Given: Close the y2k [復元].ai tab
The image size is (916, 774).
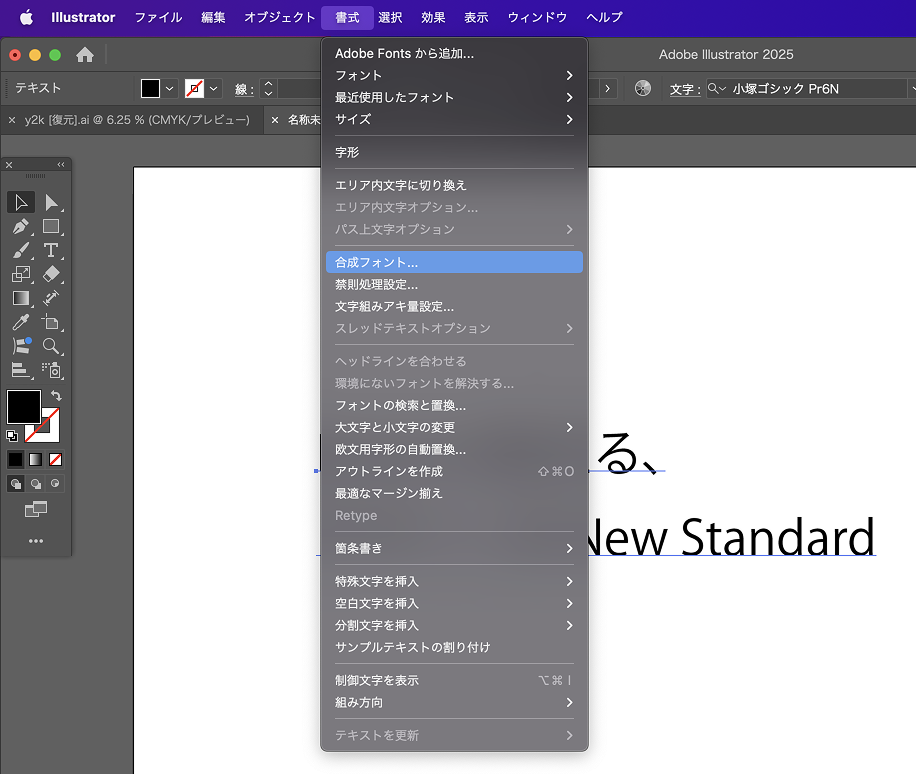Looking at the screenshot, I should click(12, 120).
